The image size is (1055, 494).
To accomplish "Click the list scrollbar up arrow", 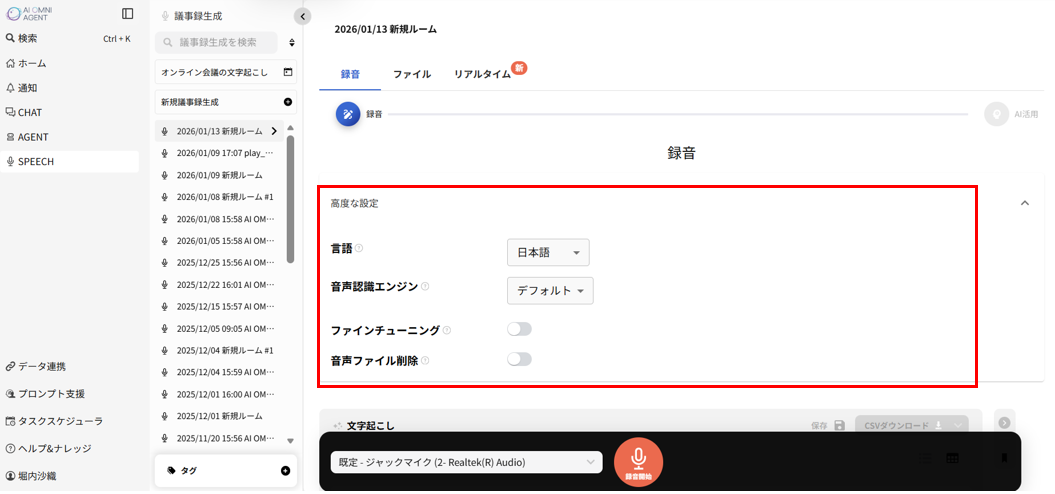I will [x=291, y=128].
